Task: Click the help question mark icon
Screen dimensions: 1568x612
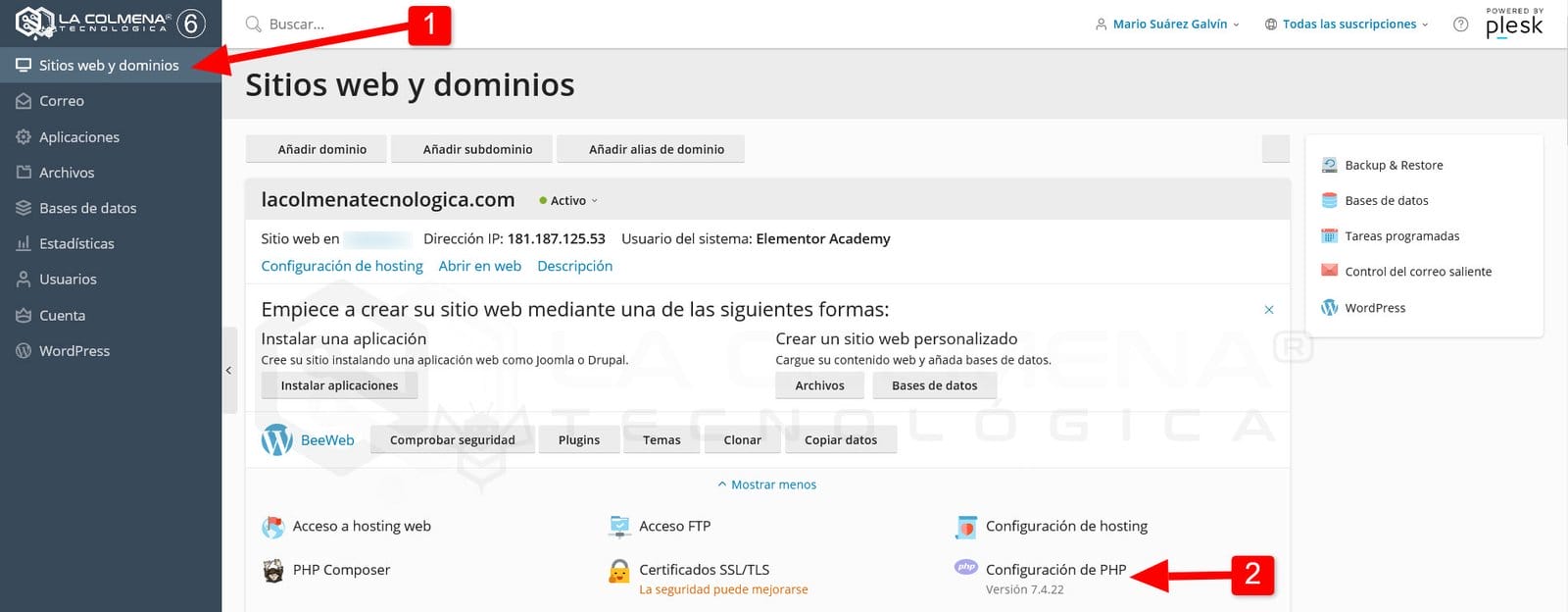Action: (1460, 25)
